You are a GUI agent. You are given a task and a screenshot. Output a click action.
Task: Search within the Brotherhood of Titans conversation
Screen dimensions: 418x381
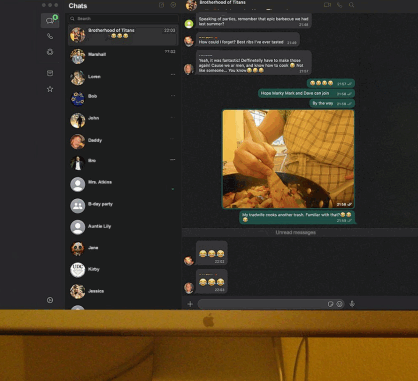[351, 5]
